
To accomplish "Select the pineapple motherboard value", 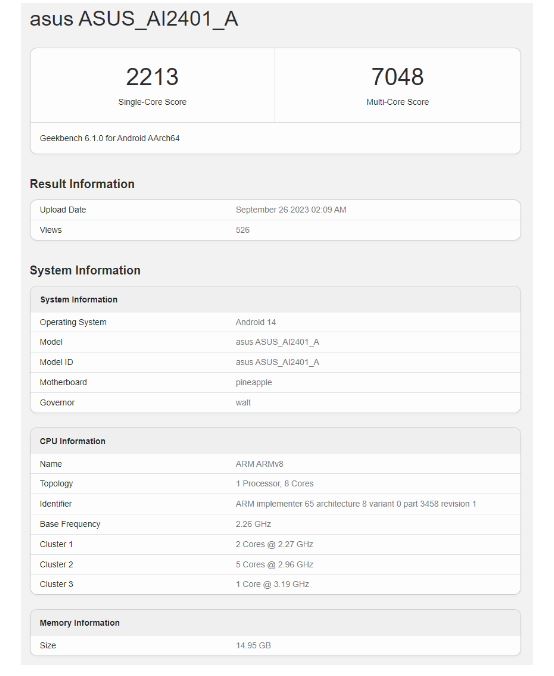I will pos(254,383).
